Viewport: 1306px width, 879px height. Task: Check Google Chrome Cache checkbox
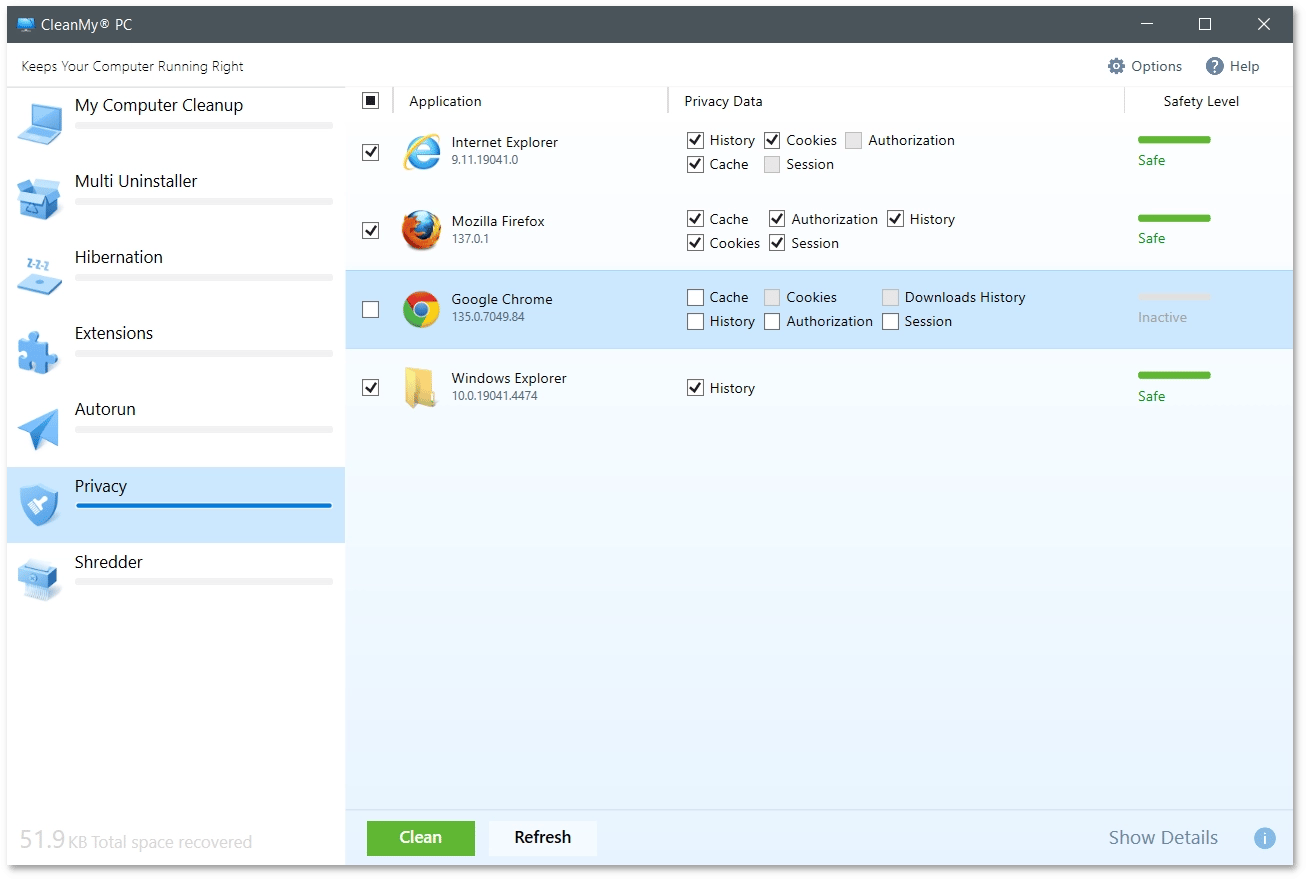(696, 297)
